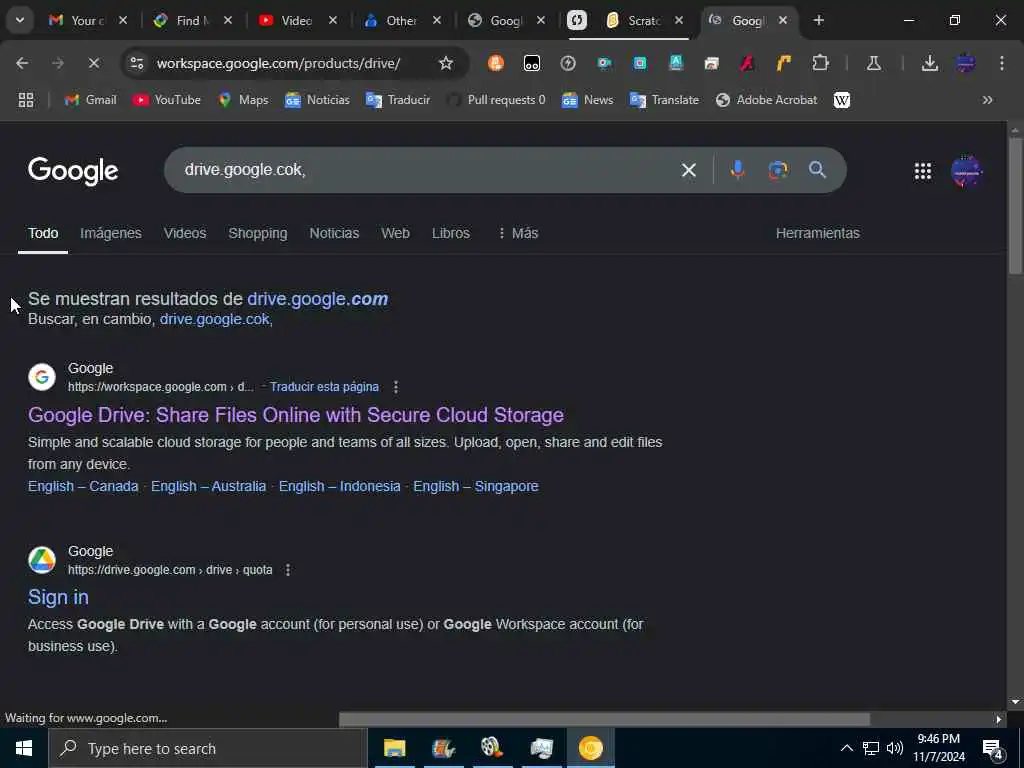Bookmark this page with the star

[445, 63]
